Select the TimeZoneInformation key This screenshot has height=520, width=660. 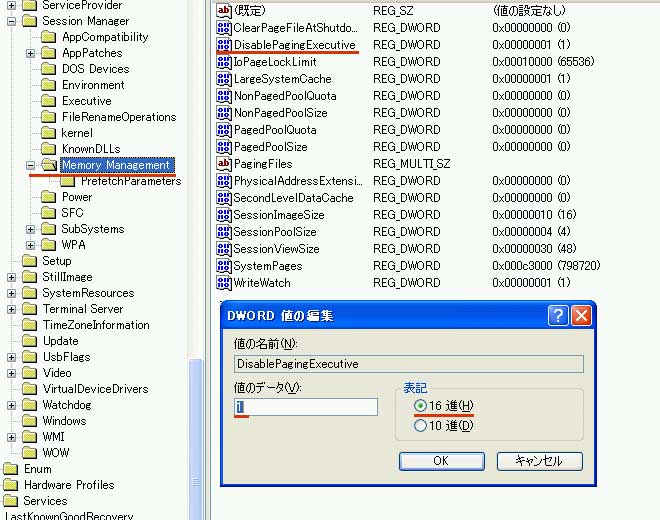pyautogui.click(x=96, y=325)
